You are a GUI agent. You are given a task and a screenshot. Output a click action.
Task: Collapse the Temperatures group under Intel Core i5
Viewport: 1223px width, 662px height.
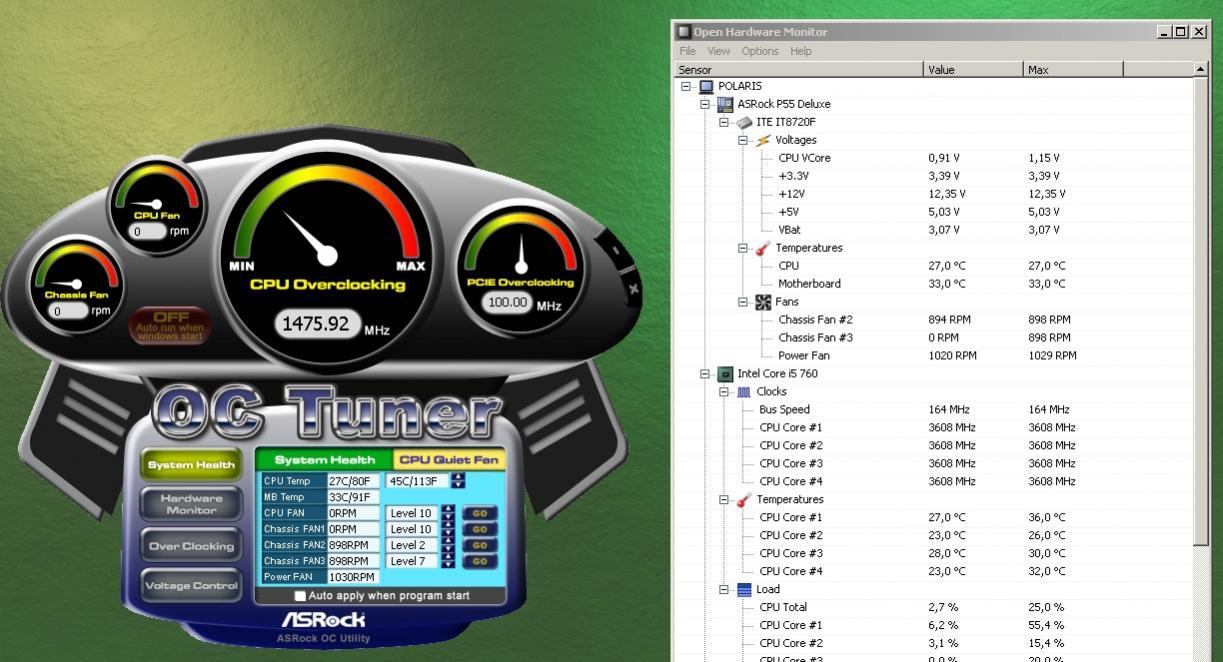tap(724, 500)
